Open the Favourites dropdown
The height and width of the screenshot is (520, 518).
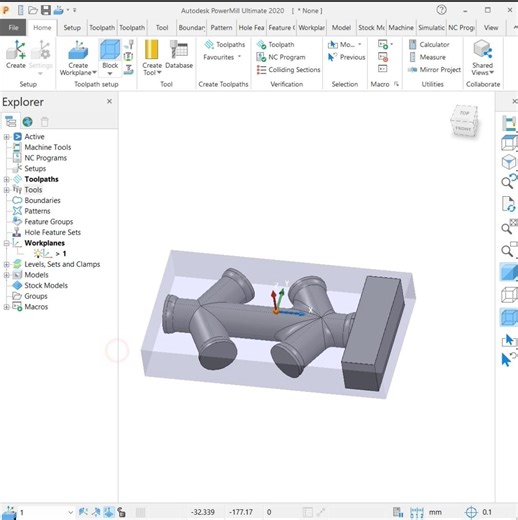click(x=222, y=57)
